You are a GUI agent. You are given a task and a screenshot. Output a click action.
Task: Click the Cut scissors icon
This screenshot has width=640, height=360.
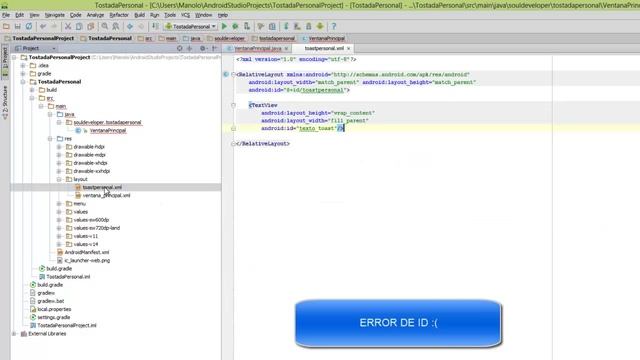[x=68, y=27]
